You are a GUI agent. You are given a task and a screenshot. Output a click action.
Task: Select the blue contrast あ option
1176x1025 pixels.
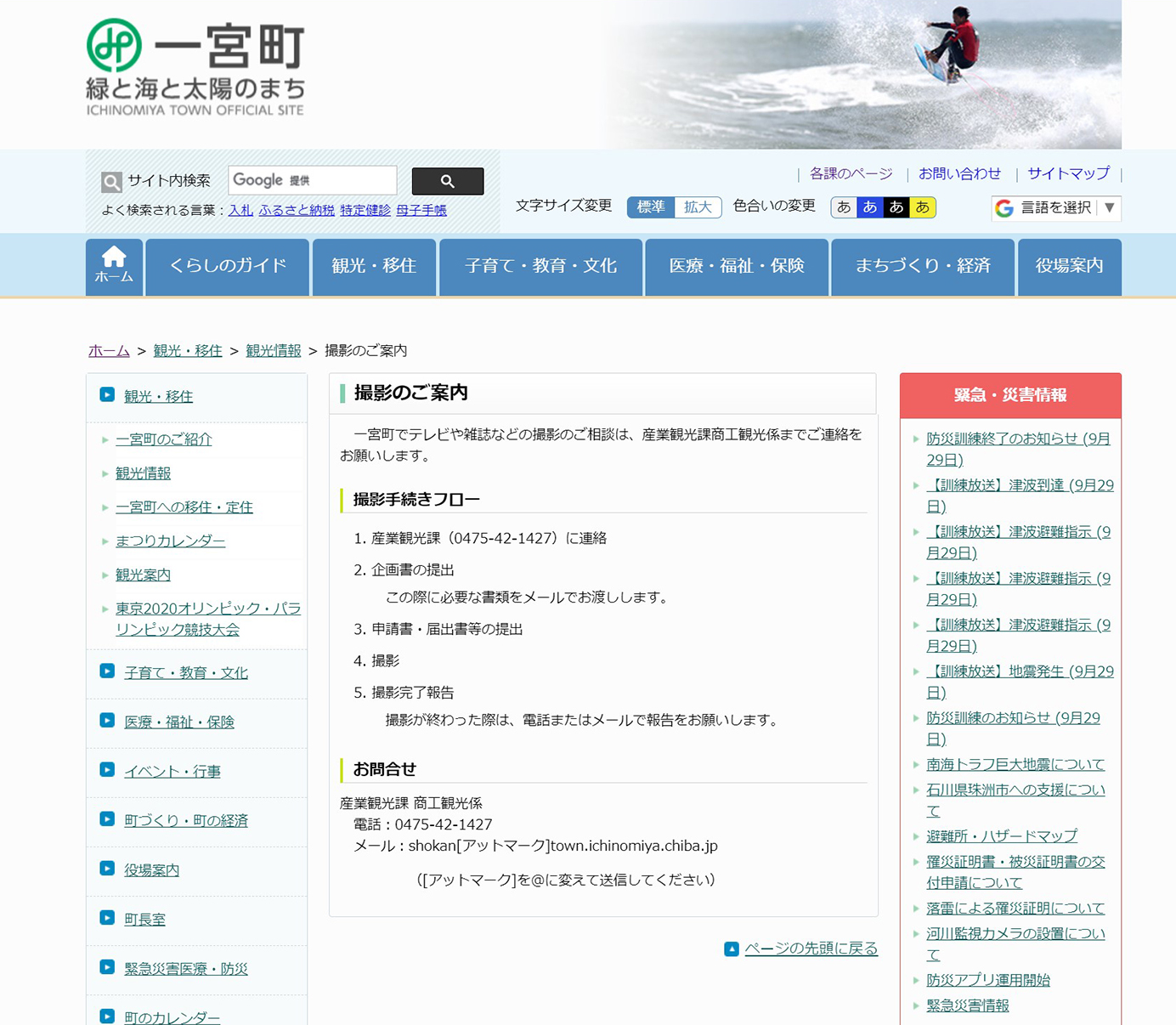click(x=868, y=207)
